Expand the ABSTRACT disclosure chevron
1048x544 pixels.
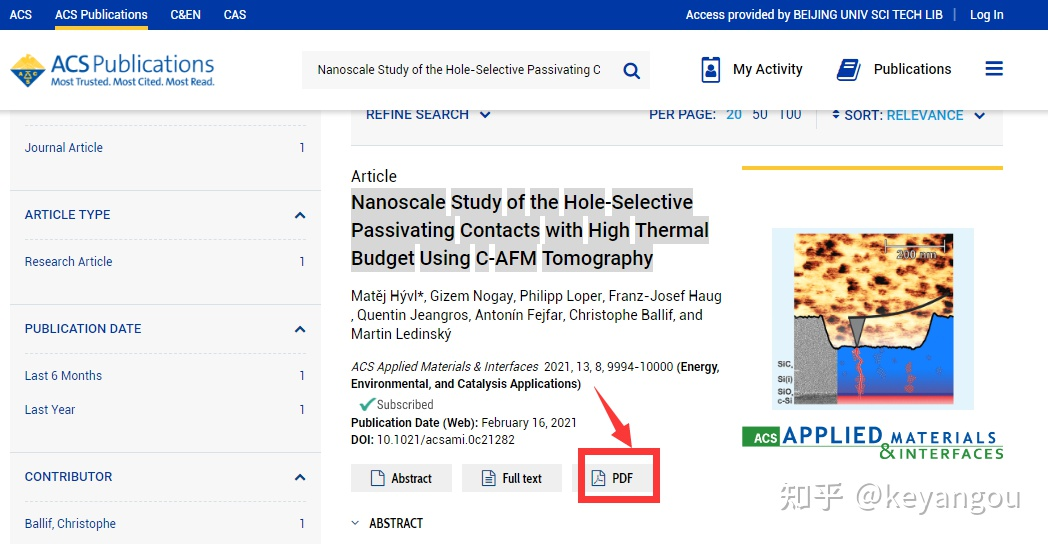tap(356, 523)
